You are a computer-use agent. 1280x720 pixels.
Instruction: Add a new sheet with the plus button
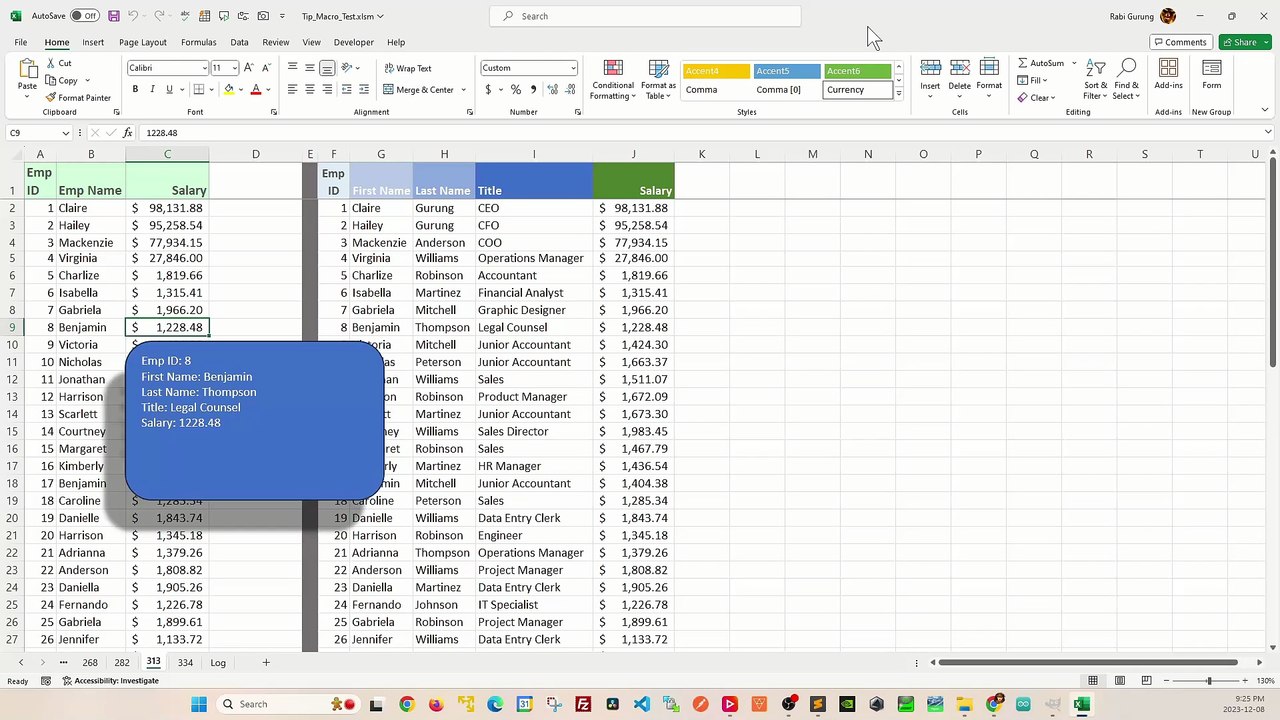point(266,662)
